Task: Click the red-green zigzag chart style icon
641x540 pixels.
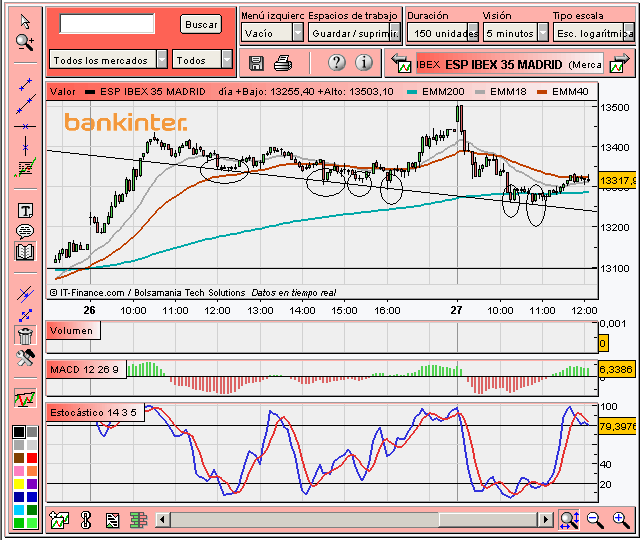Action: pos(25,398)
